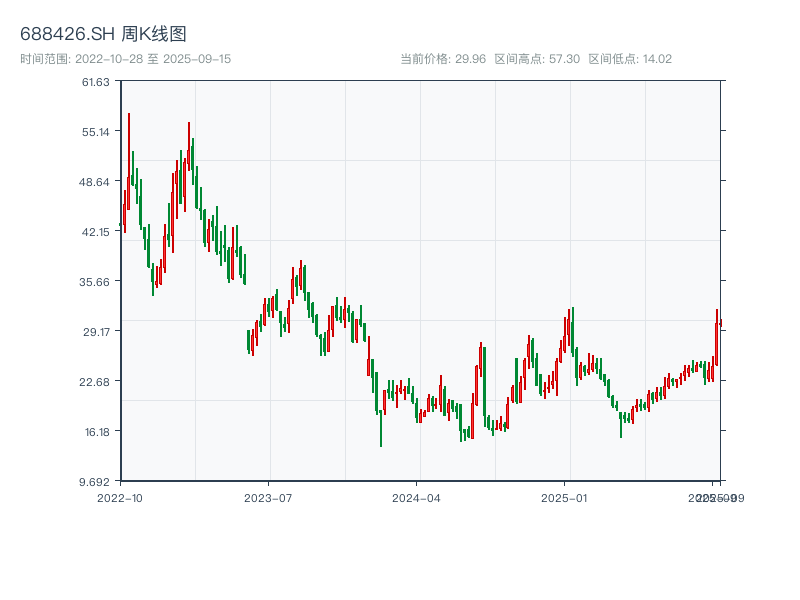Click the lowest green candlestick near 14.02 low
Viewport: 800px width, 600px height.
[381, 428]
